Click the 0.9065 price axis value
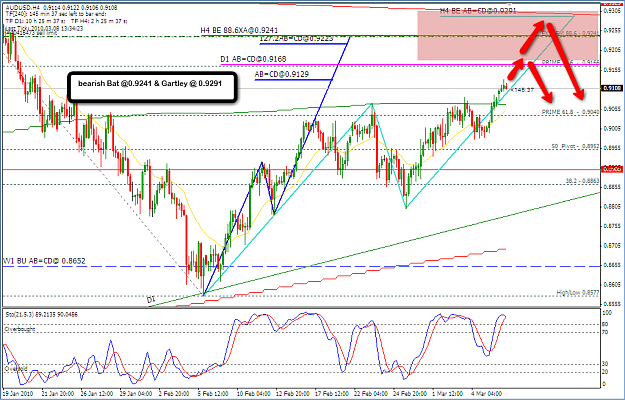 click(x=613, y=108)
